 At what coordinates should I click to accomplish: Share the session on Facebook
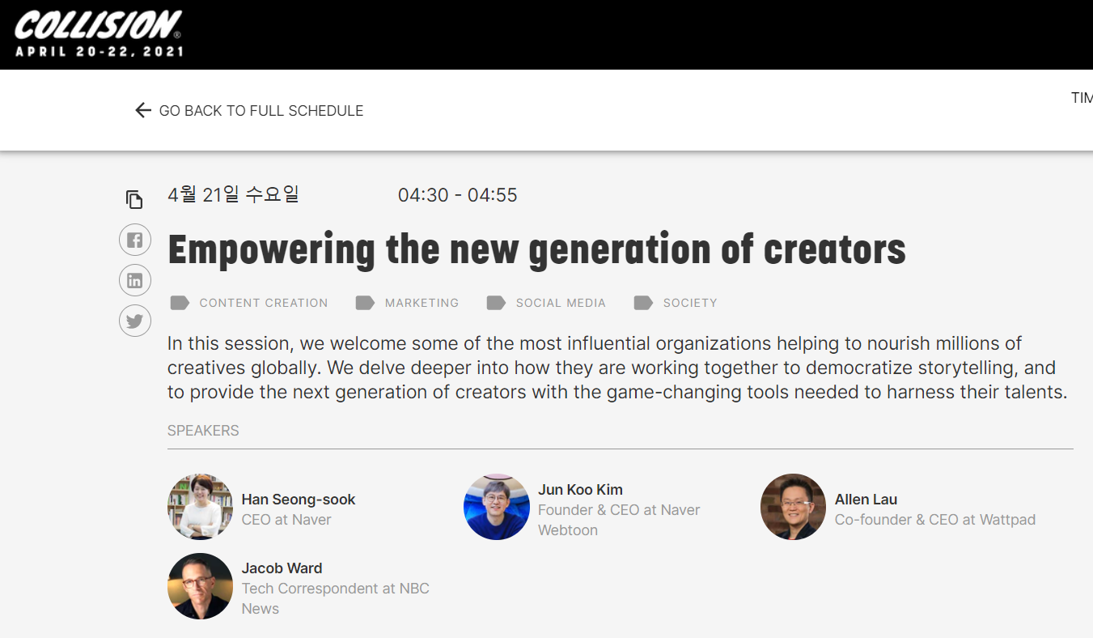pyautogui.click(x=135, y=240)
